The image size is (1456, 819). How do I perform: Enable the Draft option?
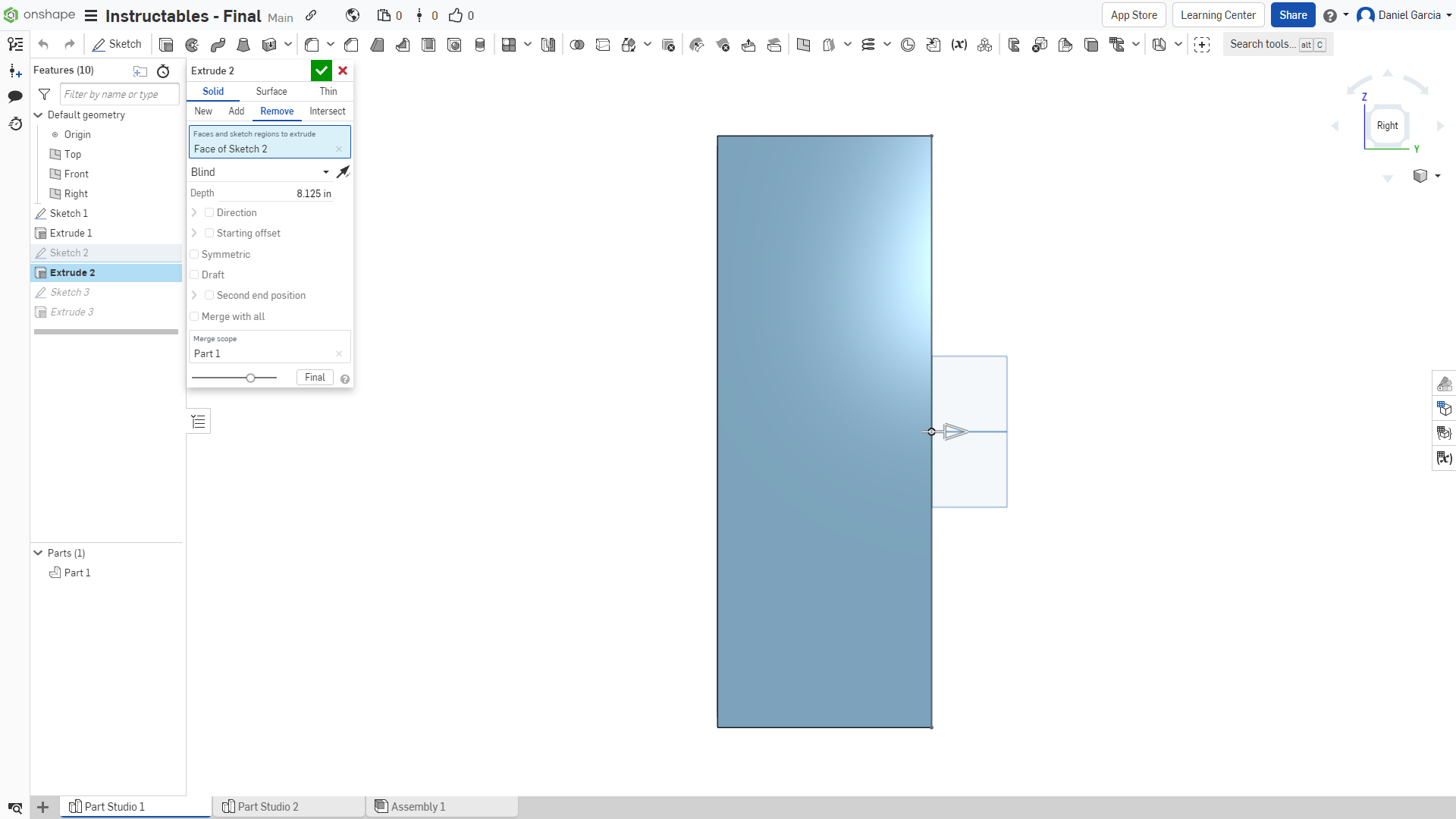(x=195, y=275)
